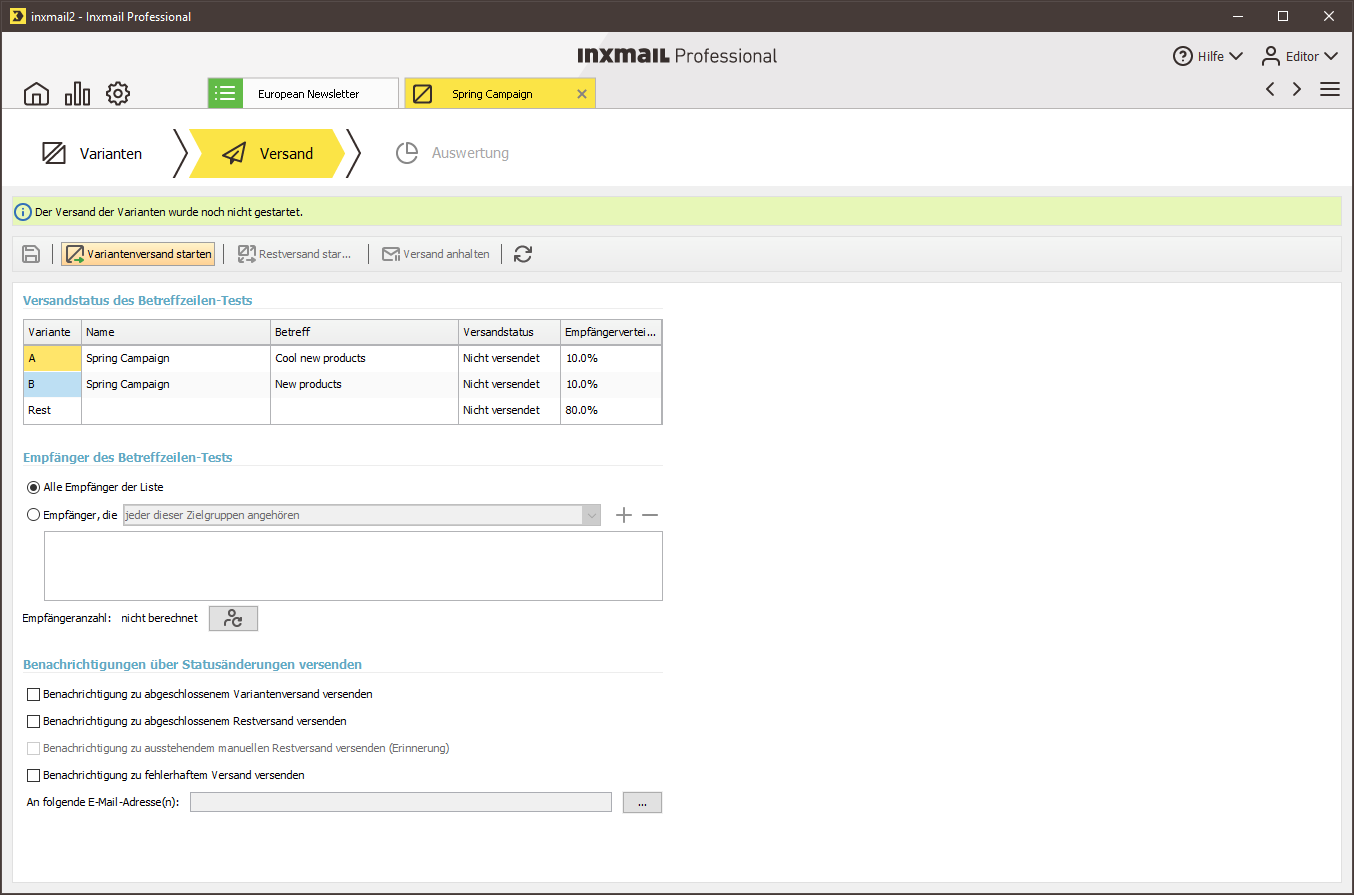Select the yellow variant A cell

pos(52,358)
